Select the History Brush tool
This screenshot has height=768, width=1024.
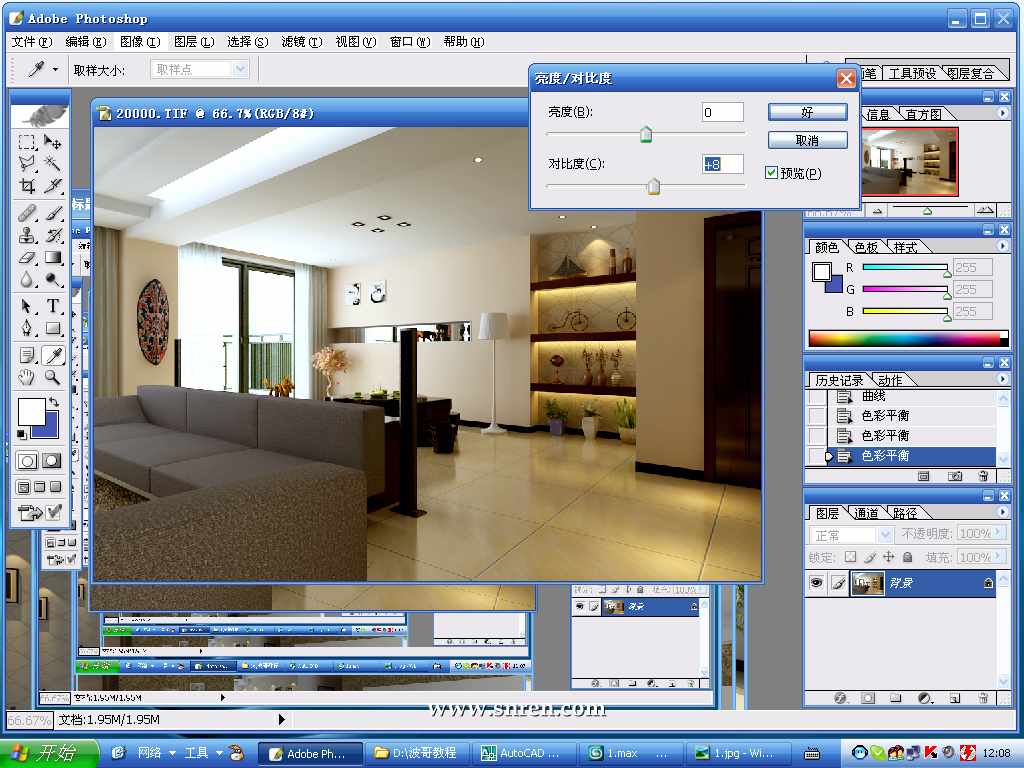click(x=52, y=235)
